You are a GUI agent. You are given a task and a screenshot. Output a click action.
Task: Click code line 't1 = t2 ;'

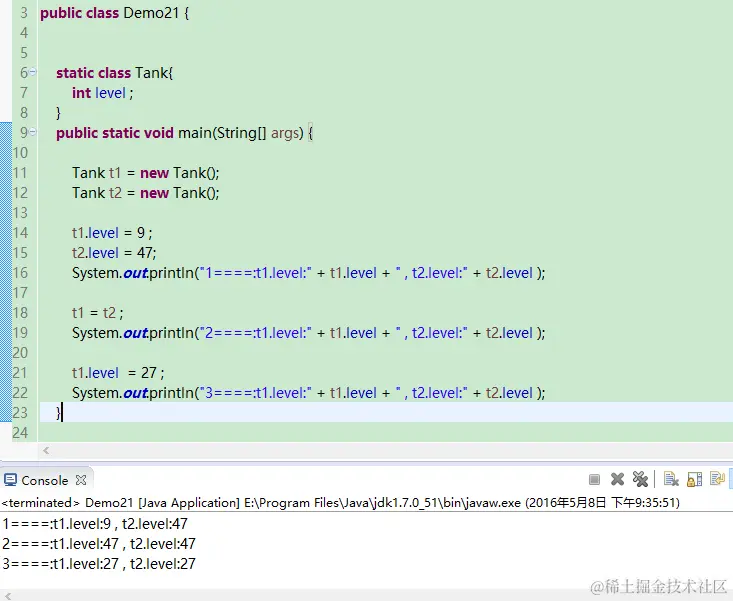(98, 313)
